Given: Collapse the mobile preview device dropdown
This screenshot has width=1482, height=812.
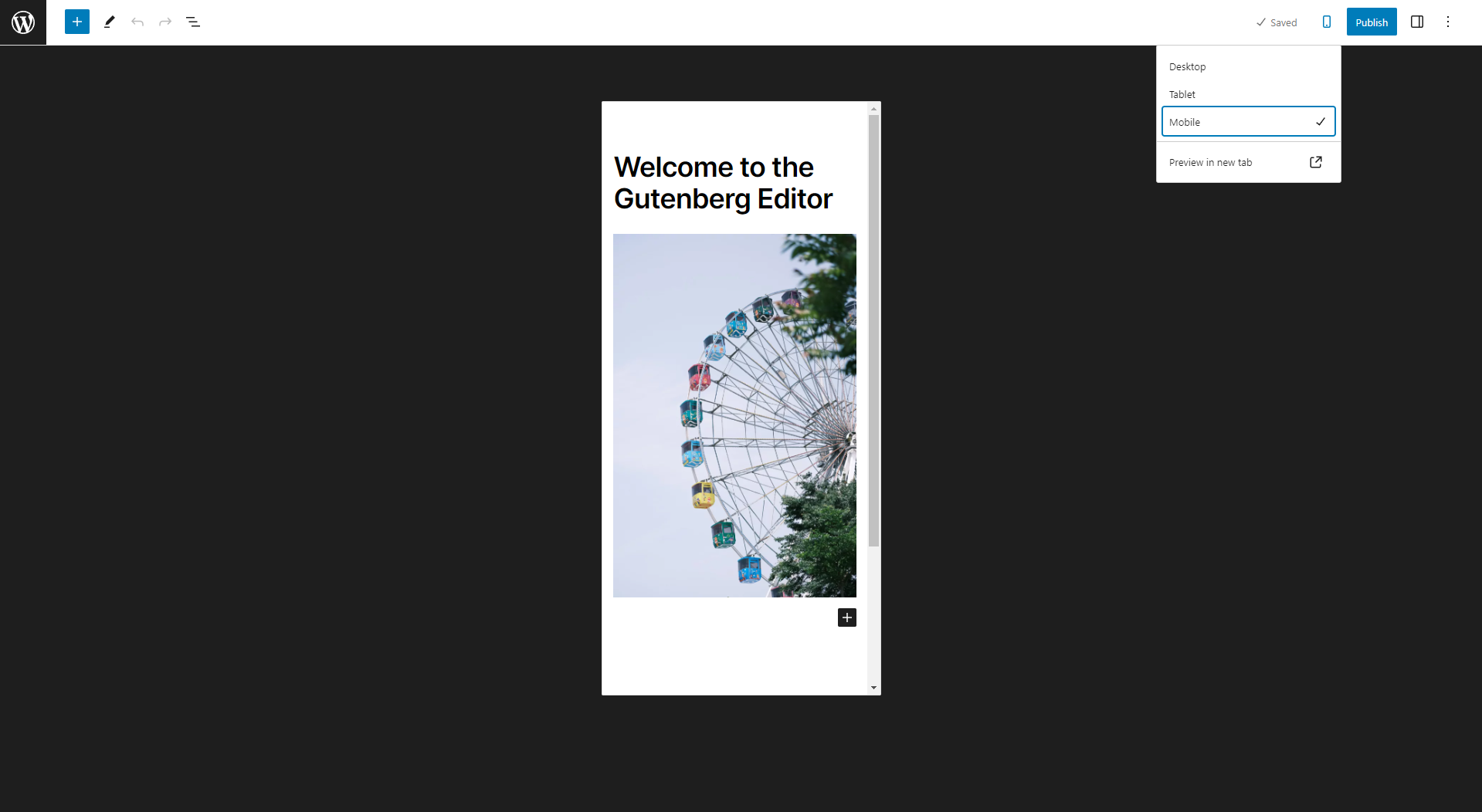Looking at the screenshot, I should click(1327, 22).
